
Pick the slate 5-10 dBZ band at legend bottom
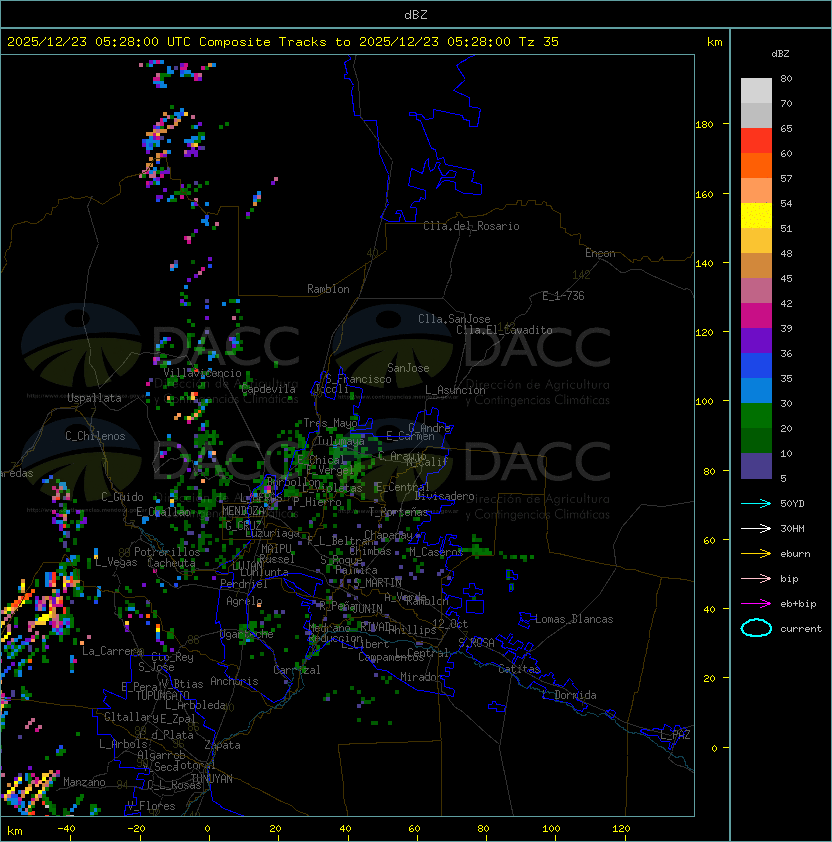(x=756, y=466)
